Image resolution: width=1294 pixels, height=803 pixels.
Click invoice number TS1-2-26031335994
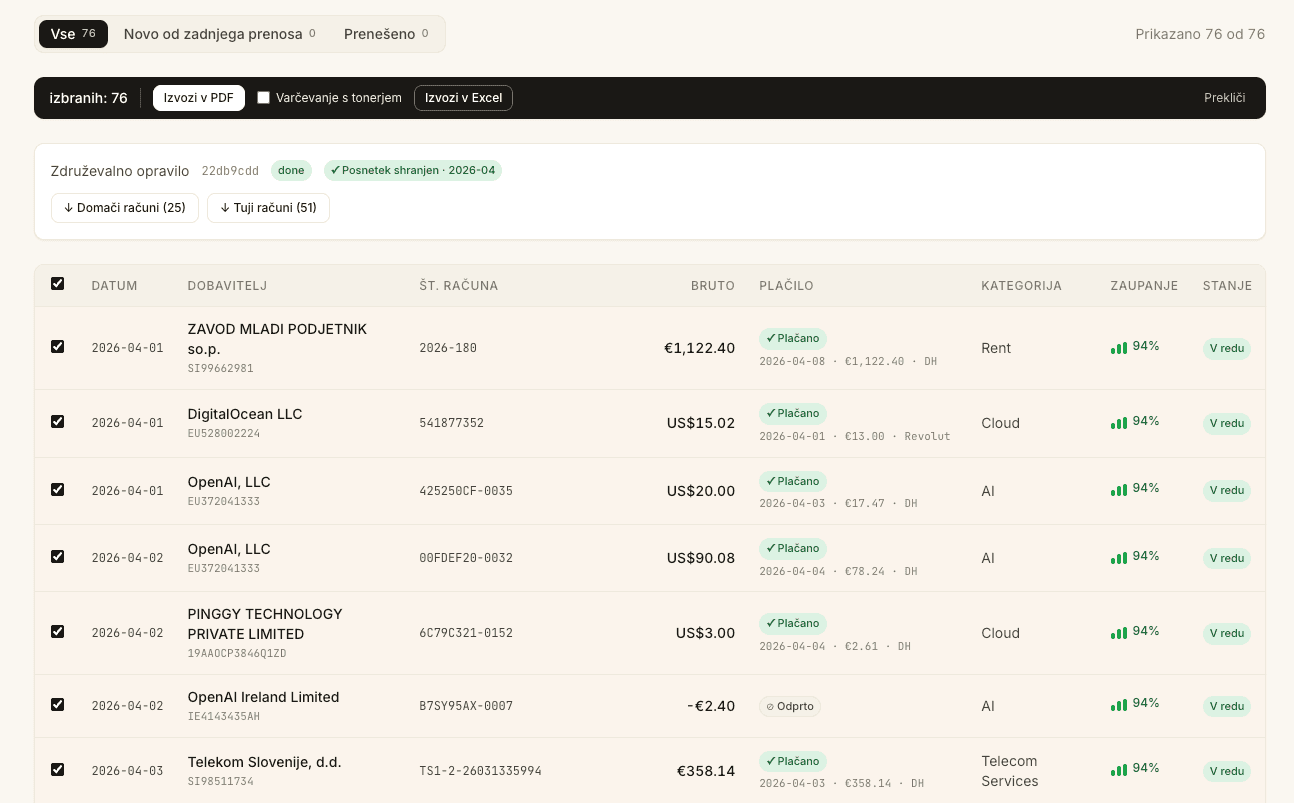click(480, 771)
